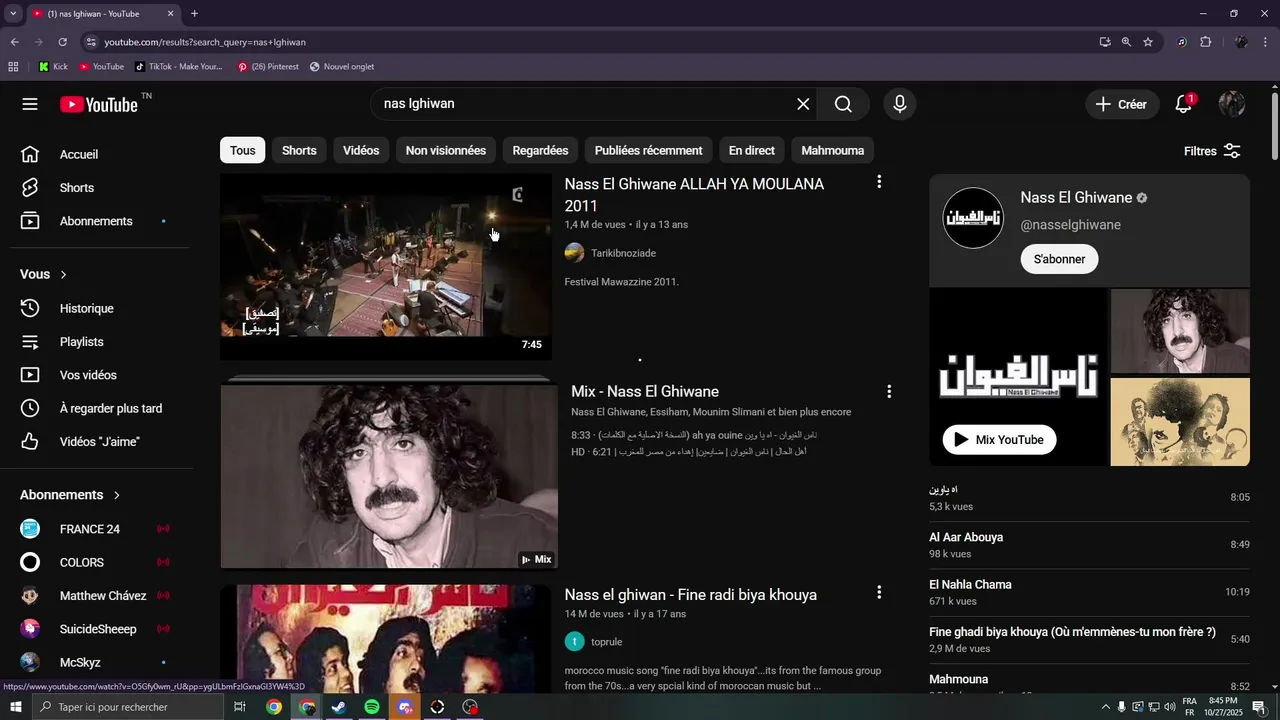The image size is (1280, 720).
Task: Open the TikTok bookmark
Action: coord(178,67)
